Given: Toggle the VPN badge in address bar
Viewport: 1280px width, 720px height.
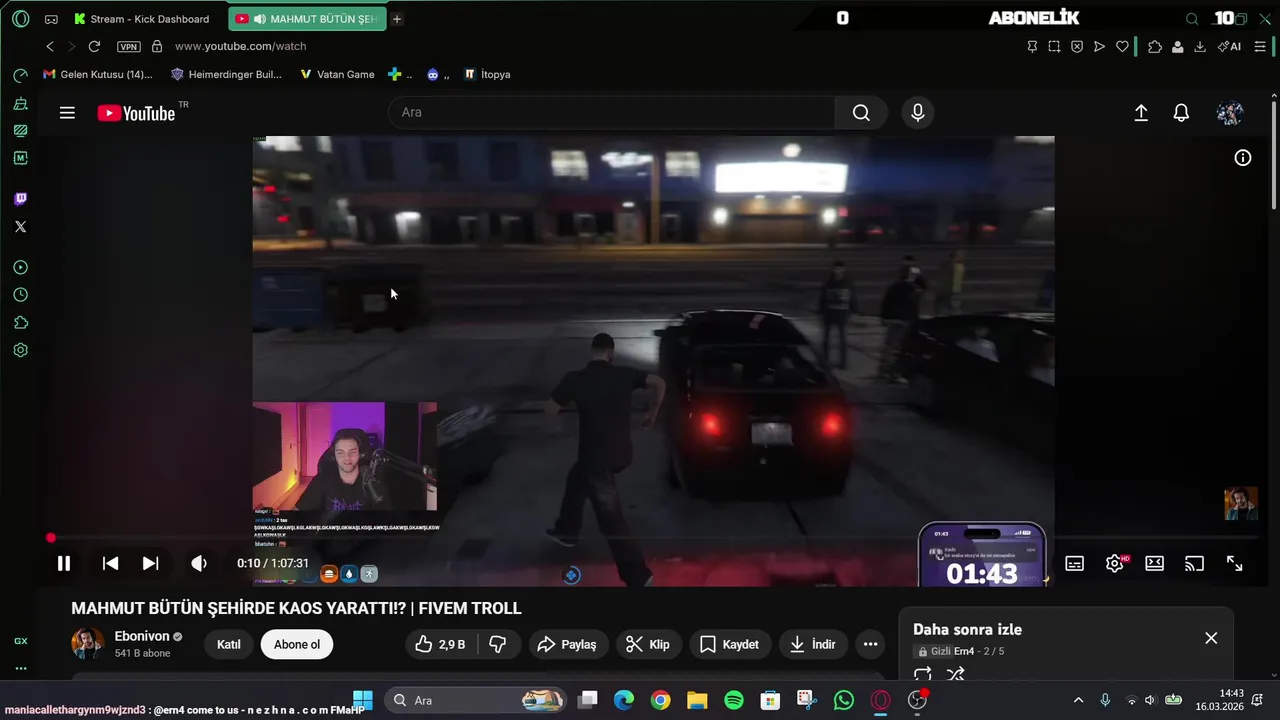Looking at the screenshot, I should tap(129, 47).
